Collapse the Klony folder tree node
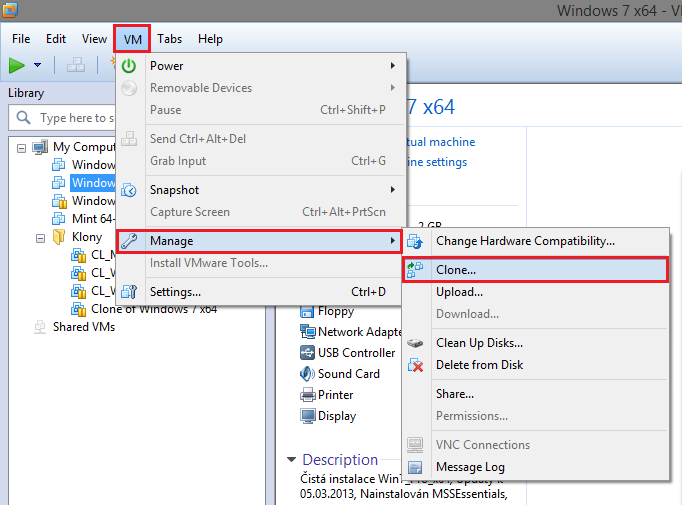Viewport: 682px width, 505px height. (40, 238)
